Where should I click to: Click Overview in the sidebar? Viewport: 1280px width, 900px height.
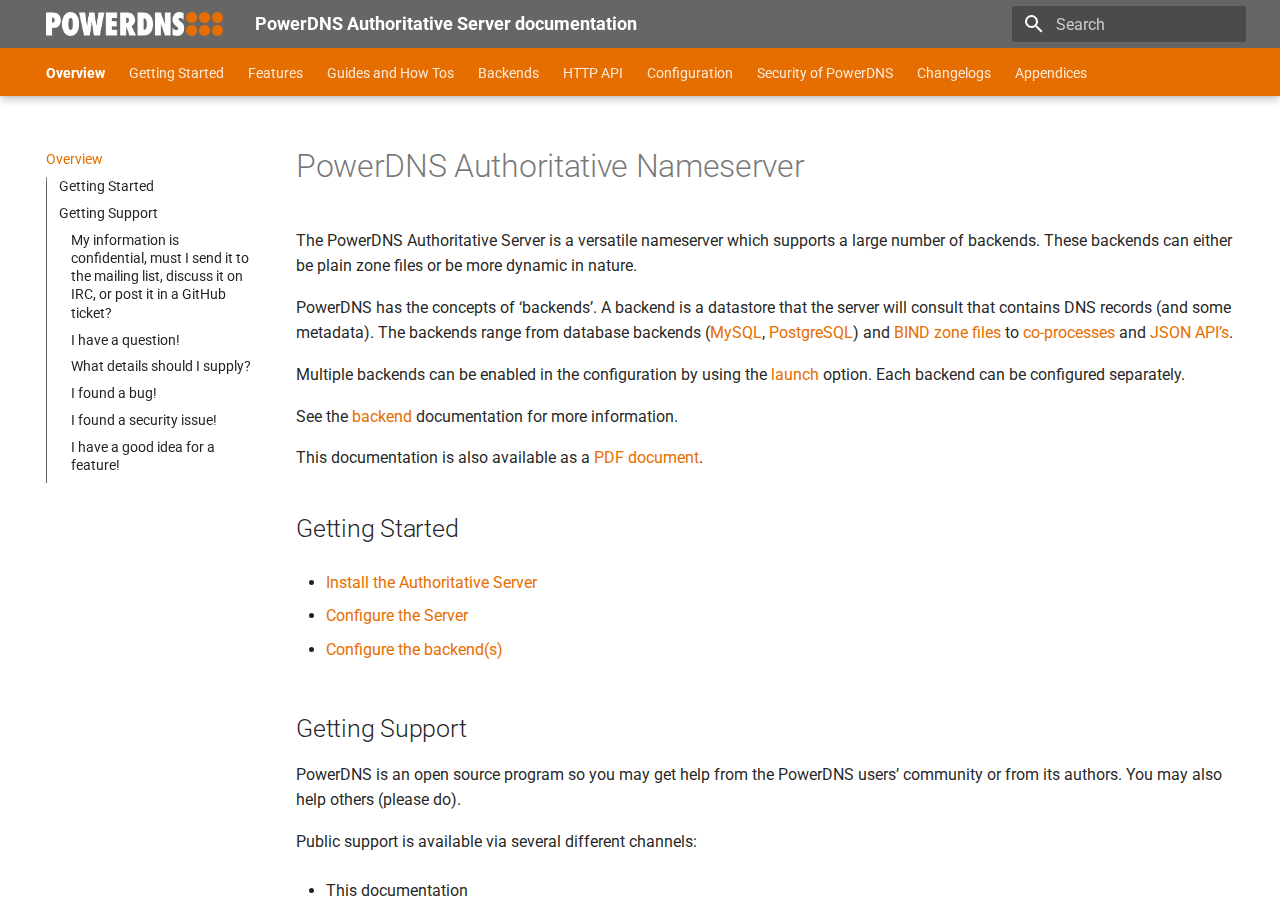(x=74, y=159)
